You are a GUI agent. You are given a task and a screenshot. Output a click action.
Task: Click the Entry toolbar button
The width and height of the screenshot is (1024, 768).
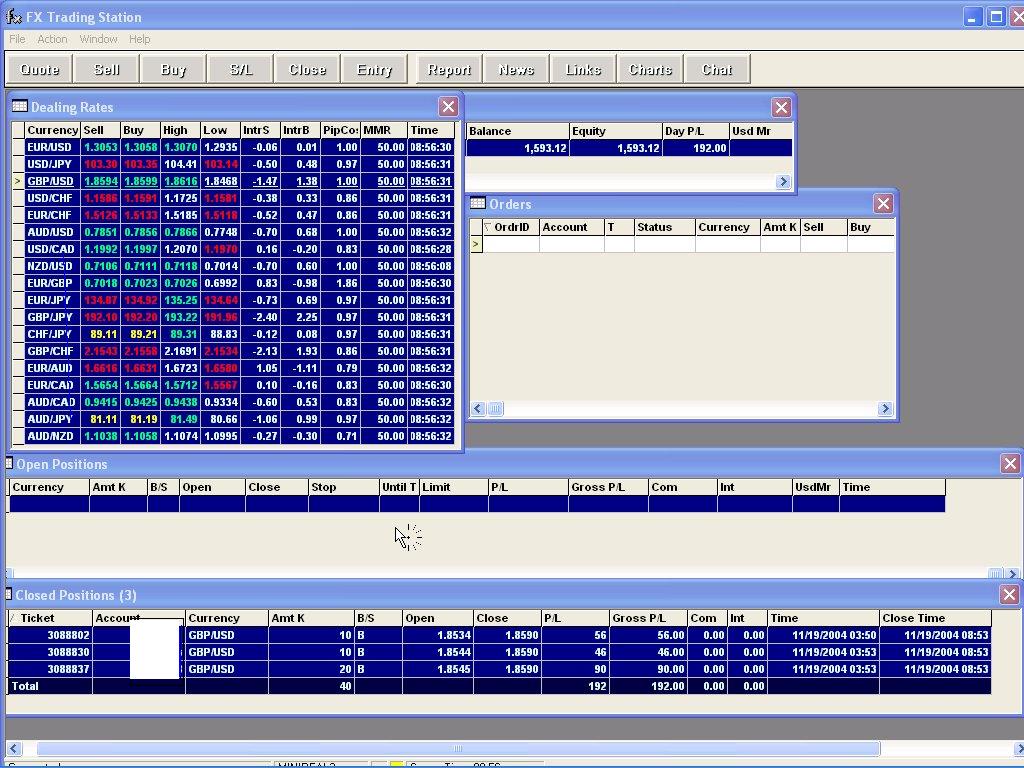click(374, 69)
